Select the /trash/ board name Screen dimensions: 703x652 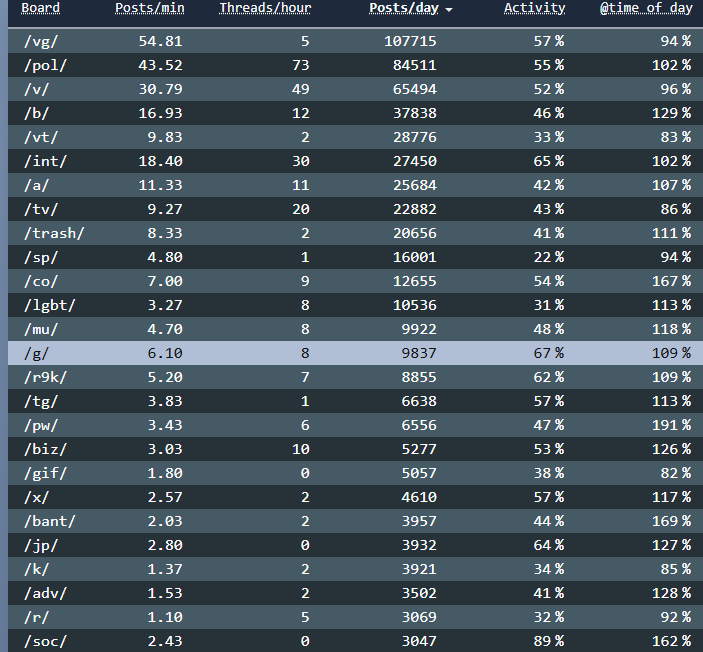[x=54, y=233]
